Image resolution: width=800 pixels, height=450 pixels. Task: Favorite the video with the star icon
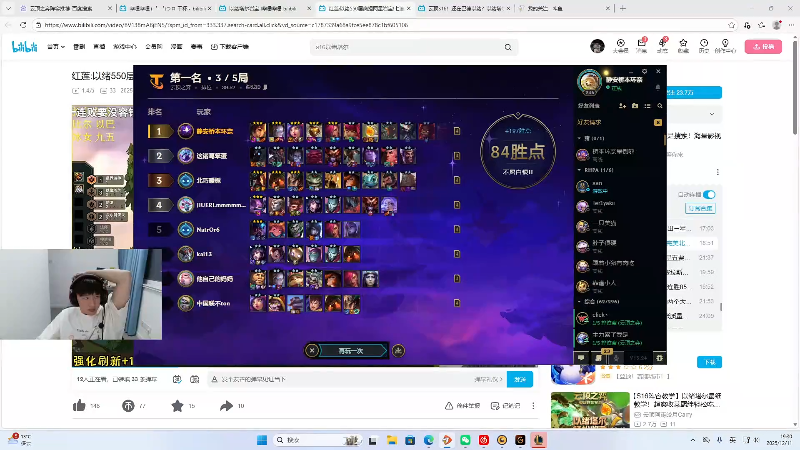pyautogui.click(x=177, y=406)
